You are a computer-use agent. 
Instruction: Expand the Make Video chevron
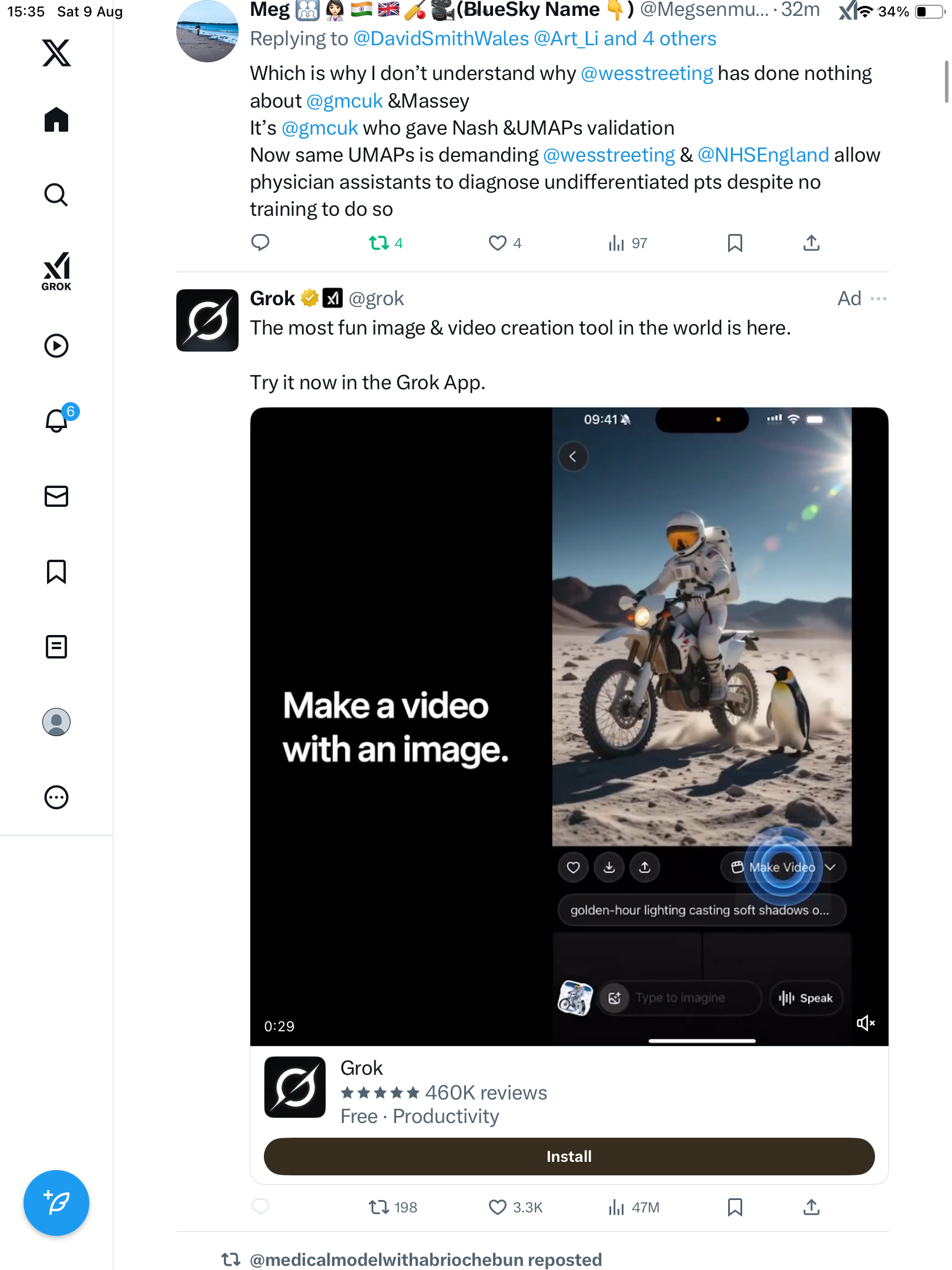tap(830, 867)
